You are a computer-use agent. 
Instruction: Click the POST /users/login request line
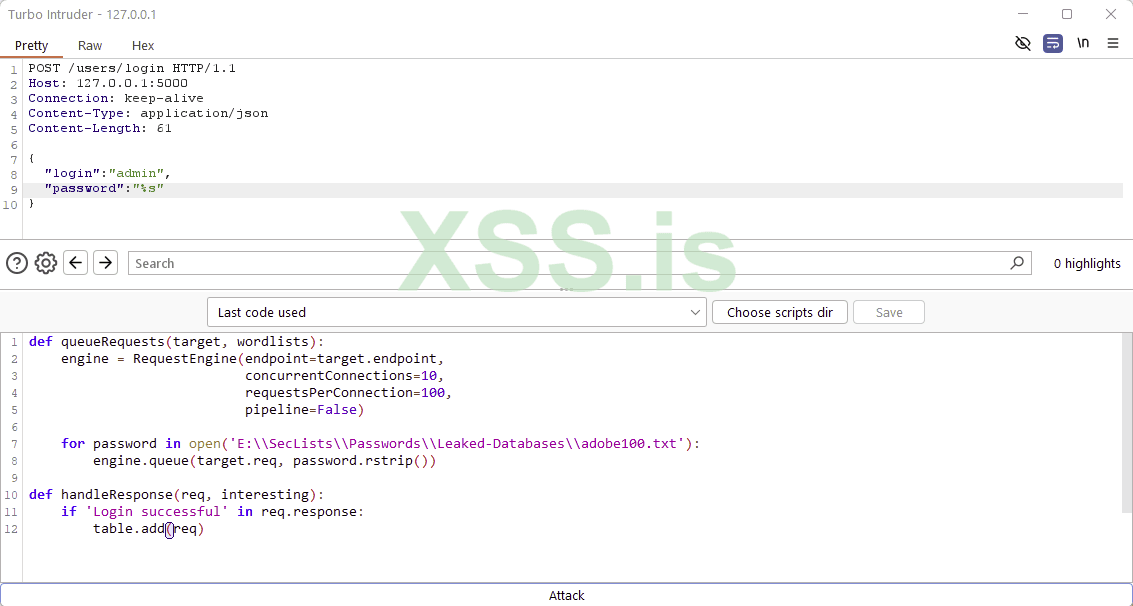132,68
